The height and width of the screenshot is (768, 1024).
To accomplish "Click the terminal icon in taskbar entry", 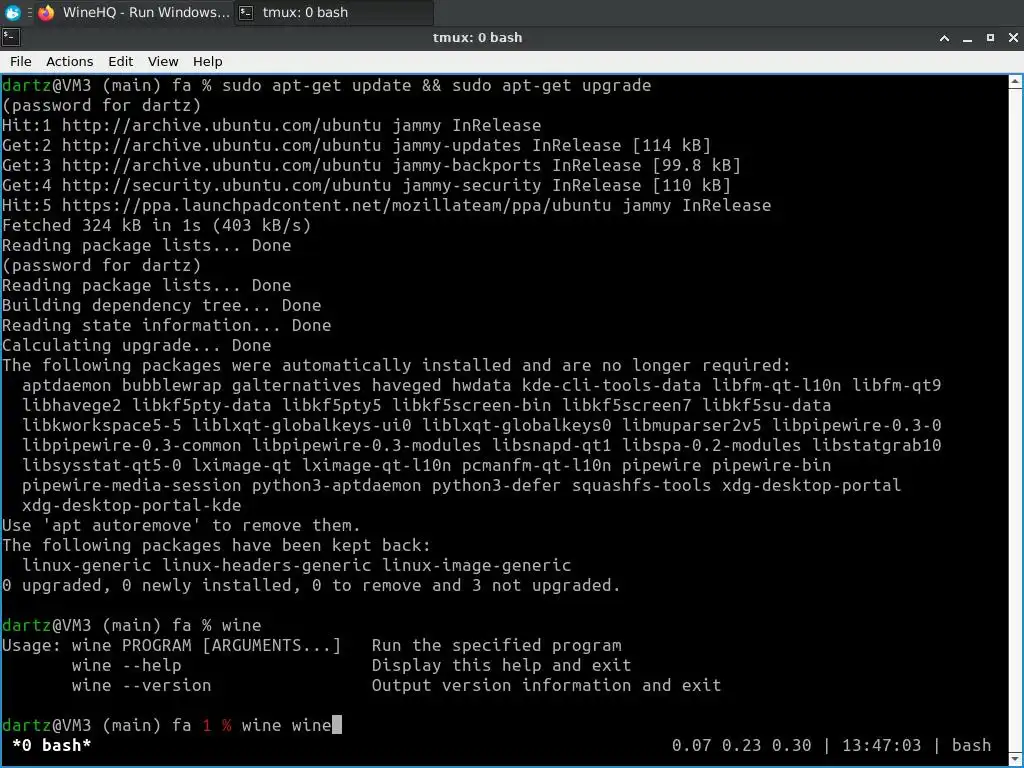I will [x=246, y=12].
